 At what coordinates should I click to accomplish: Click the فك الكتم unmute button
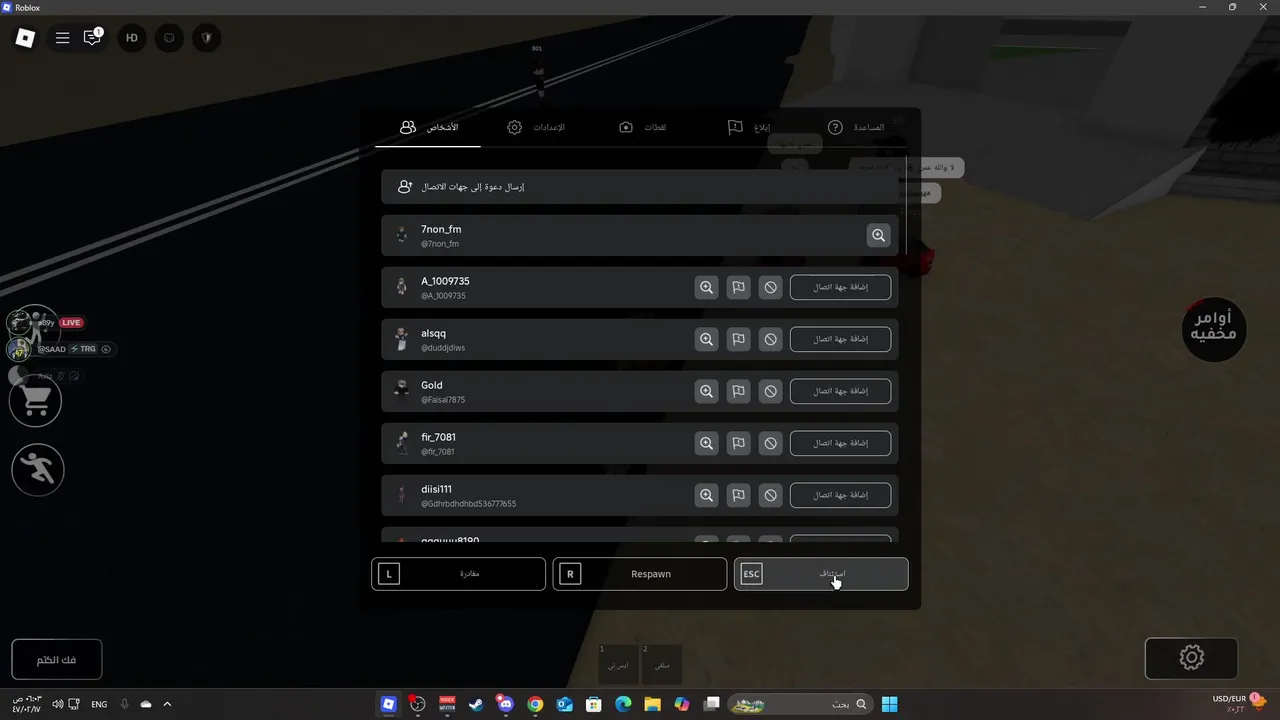point(57,660)
